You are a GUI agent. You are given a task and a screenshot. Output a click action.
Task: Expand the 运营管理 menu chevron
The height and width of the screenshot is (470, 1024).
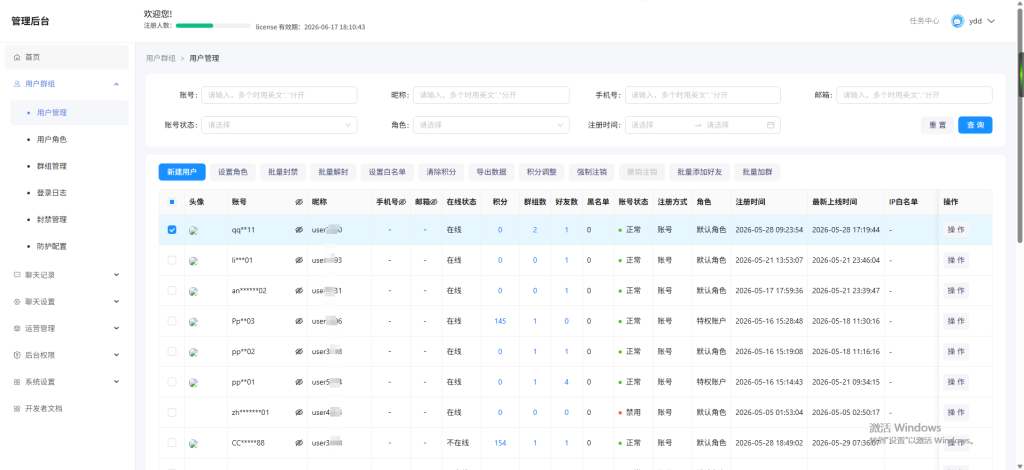tap(116, 328)
